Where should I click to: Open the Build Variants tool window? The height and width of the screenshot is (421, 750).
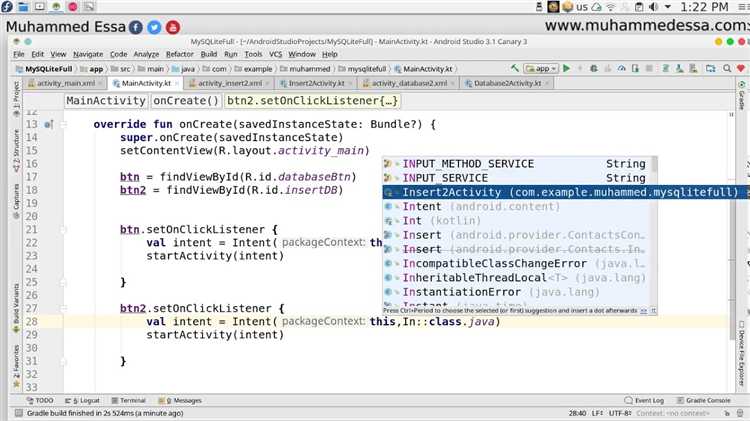click(16, 308)
